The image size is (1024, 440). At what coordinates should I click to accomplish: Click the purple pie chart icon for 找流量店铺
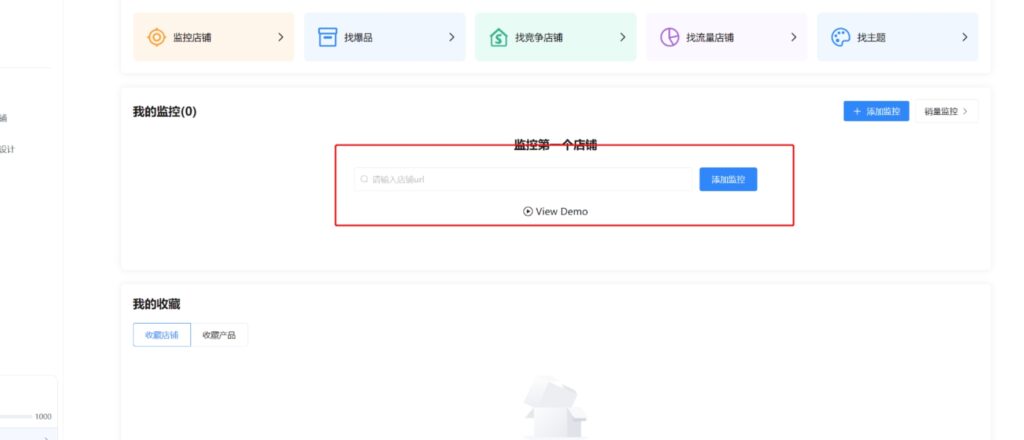669,37
